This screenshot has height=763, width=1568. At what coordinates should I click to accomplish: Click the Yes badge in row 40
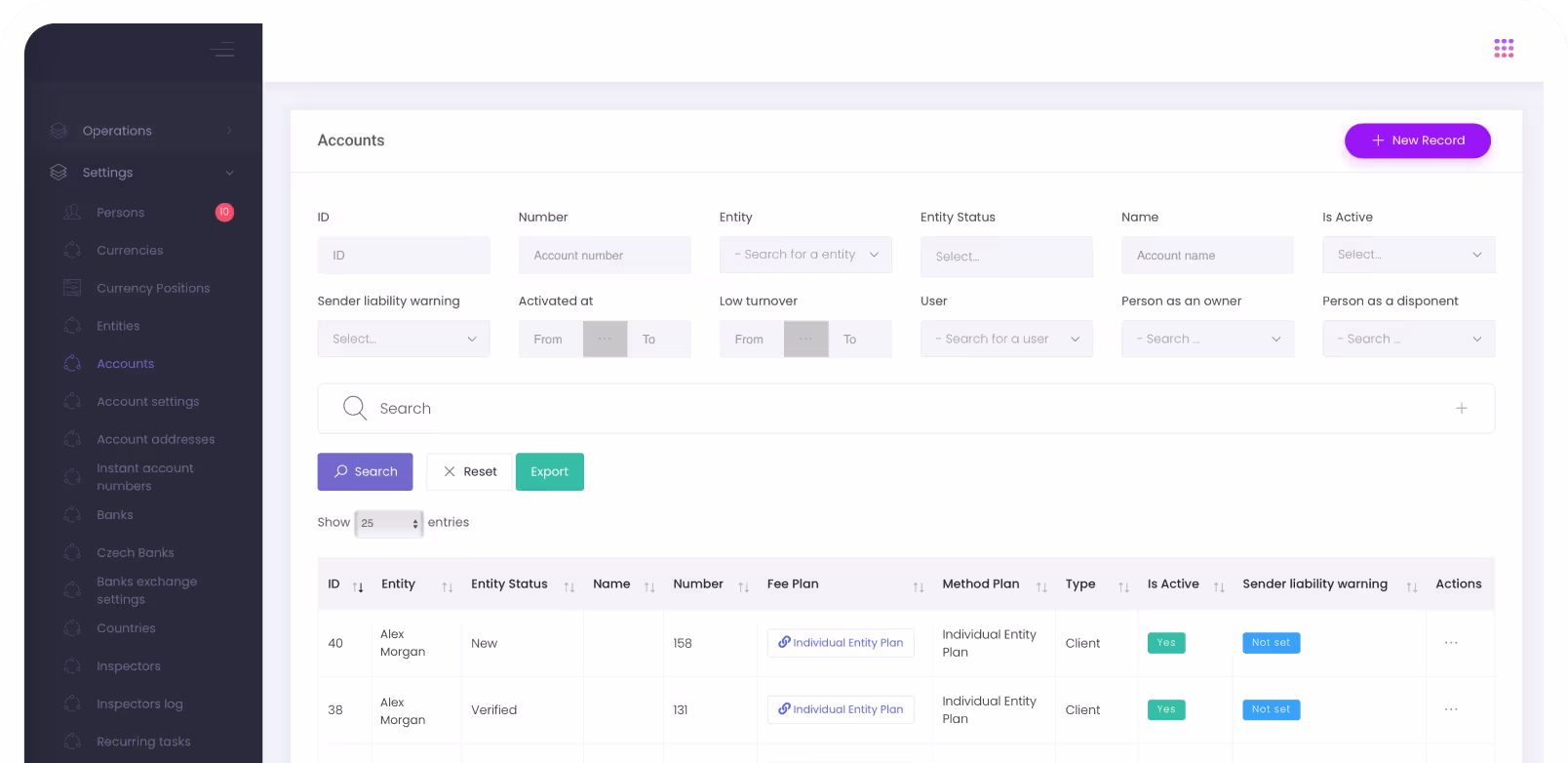click(1166, 643)
